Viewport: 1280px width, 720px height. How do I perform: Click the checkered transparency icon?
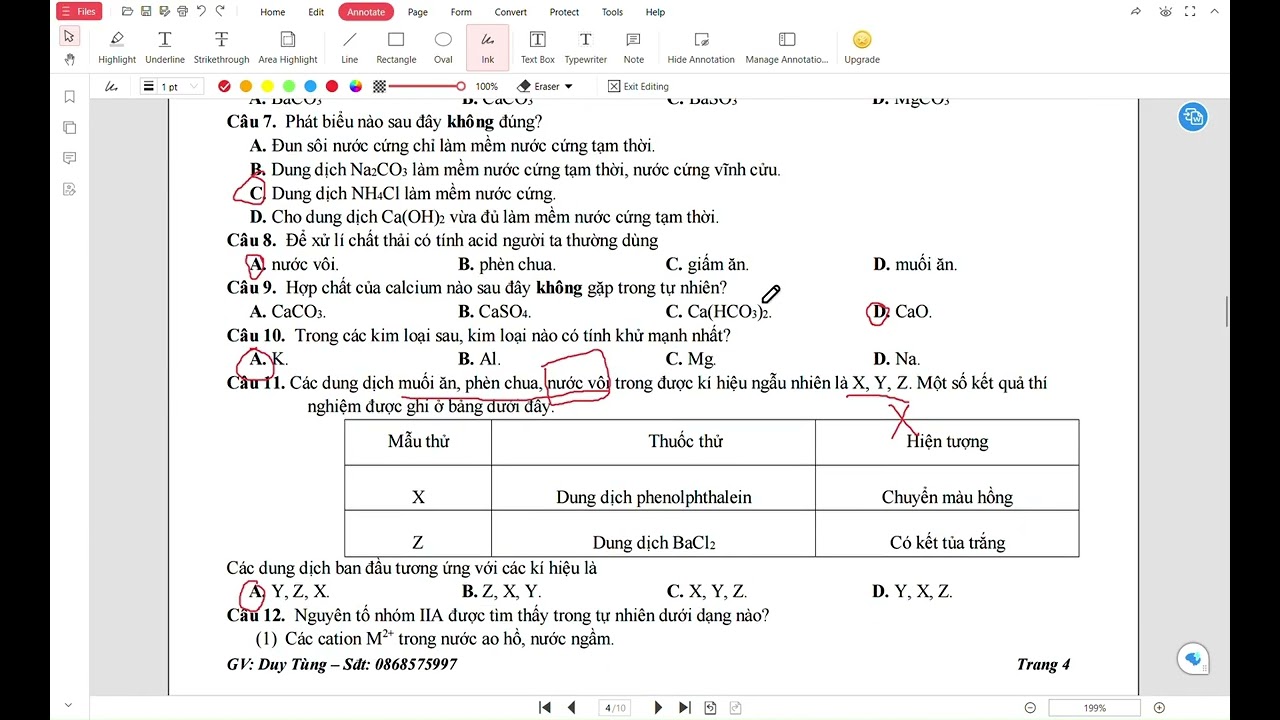click(x=380, y=87)
